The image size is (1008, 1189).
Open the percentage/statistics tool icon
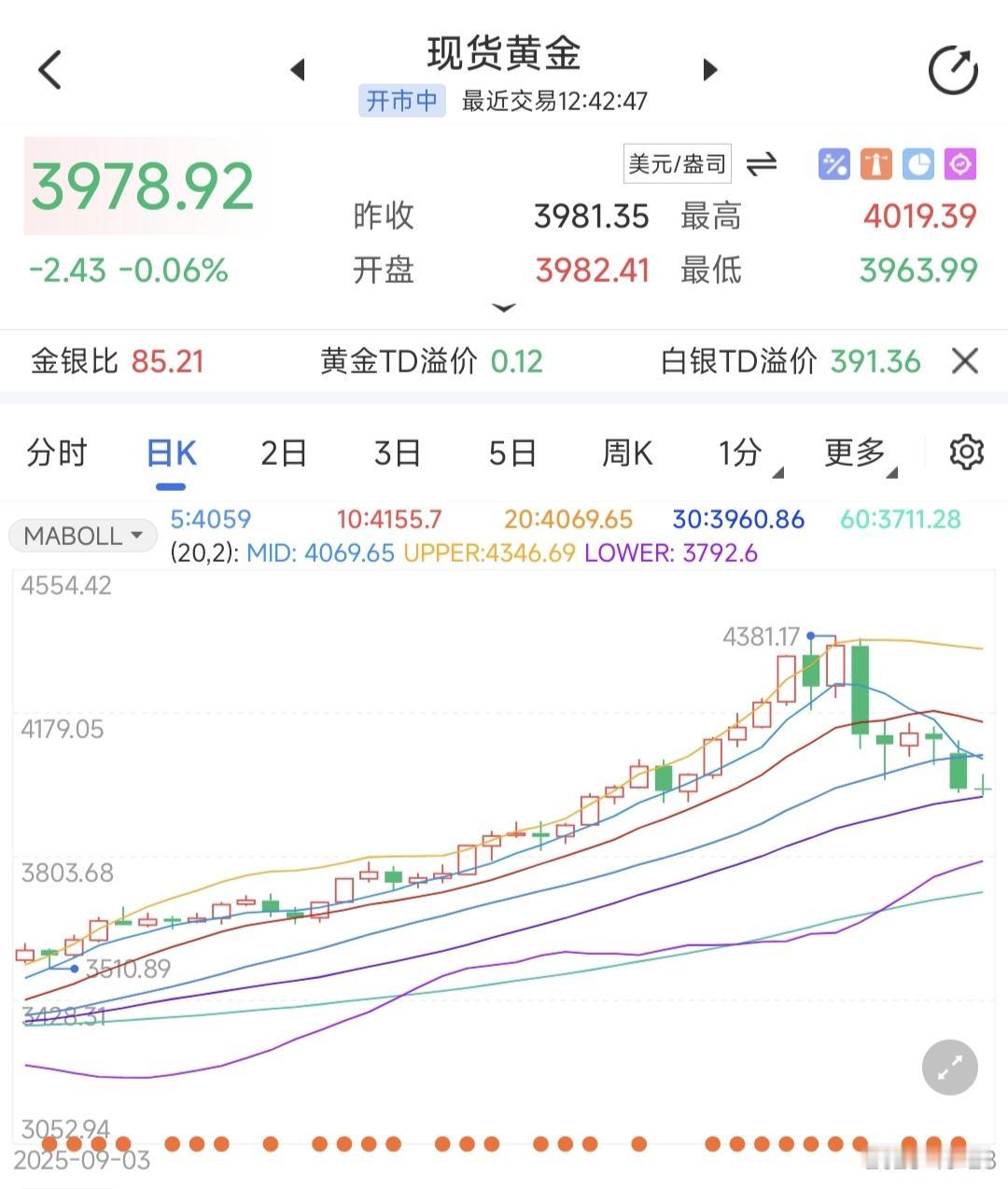[833, 163]
